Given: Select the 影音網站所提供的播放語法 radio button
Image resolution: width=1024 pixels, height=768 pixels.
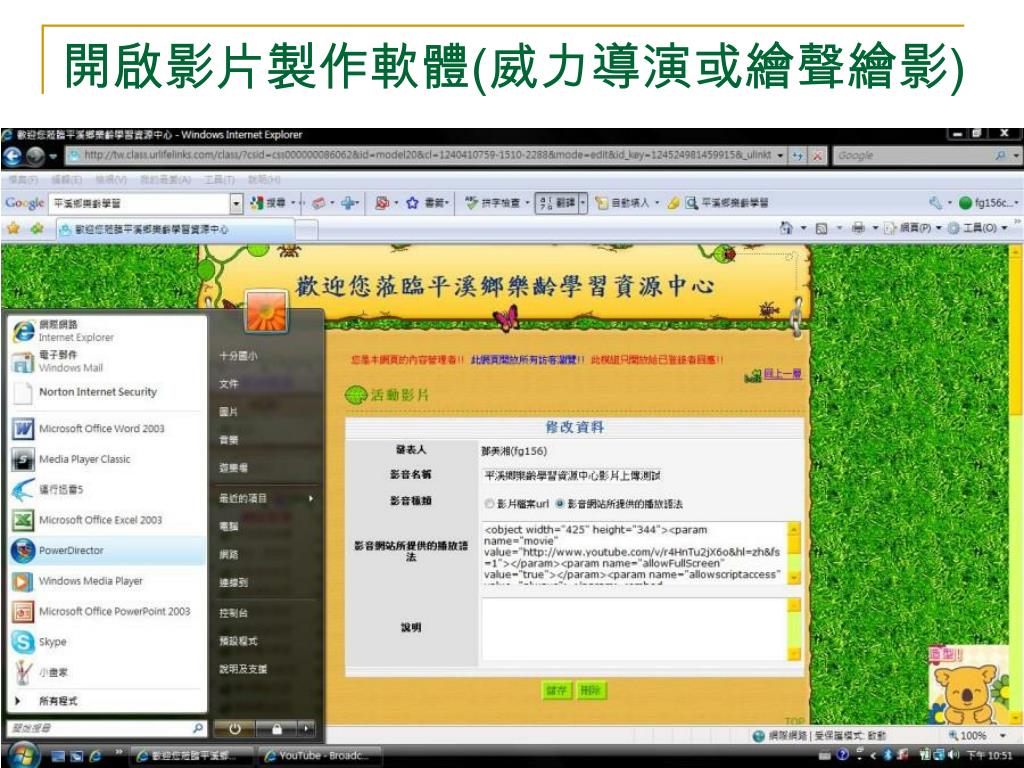Looking at the screenshot, I should click(x=560, y=504).
